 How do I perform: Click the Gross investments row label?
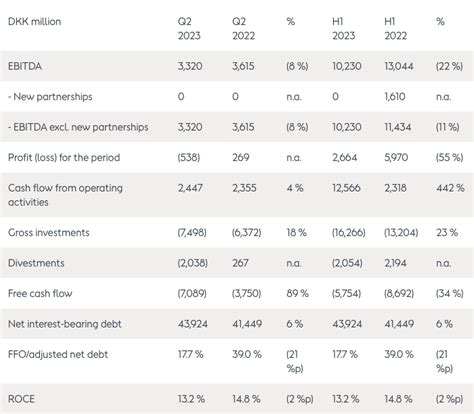point(49,232)
